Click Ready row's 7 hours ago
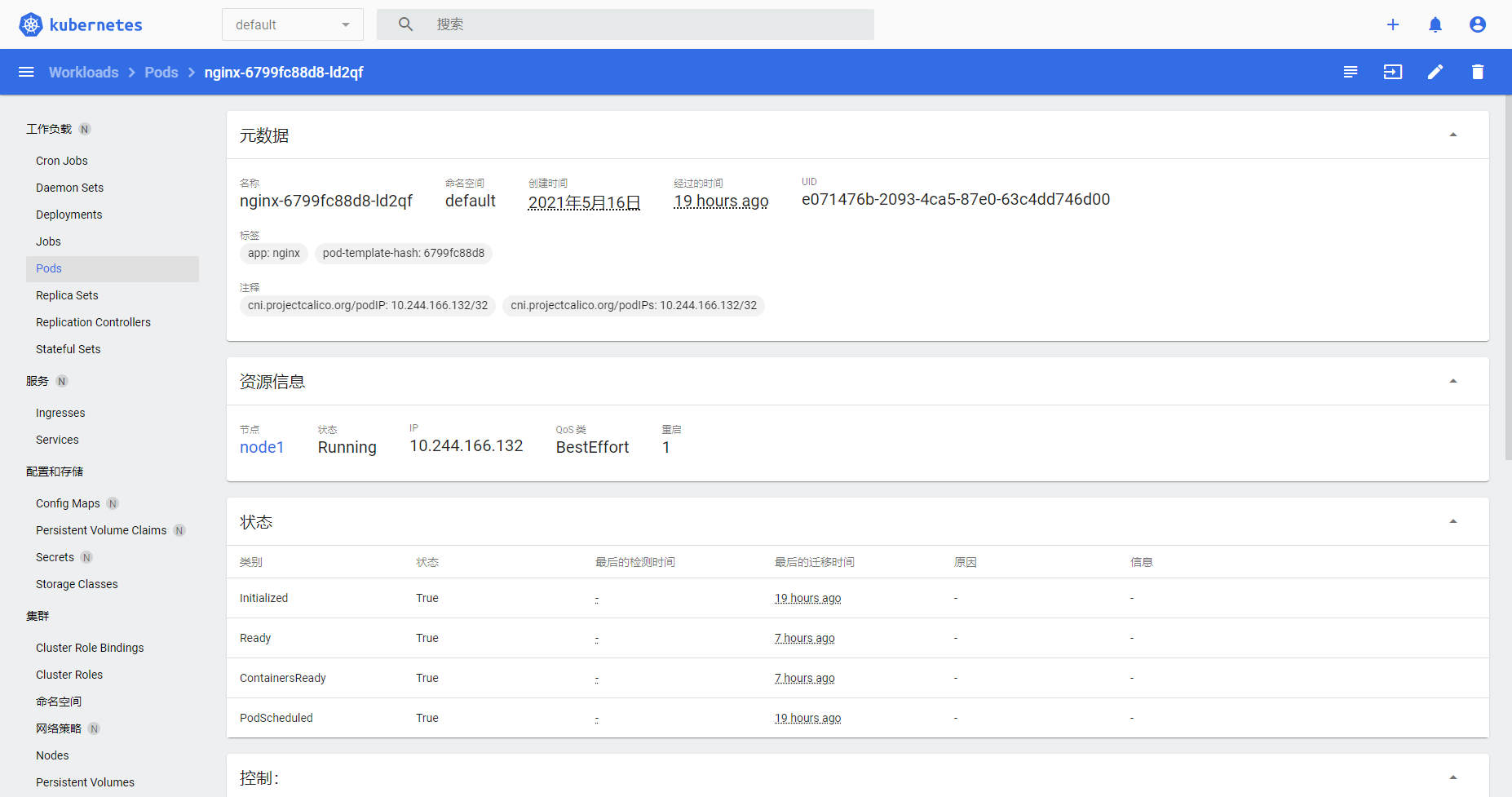1512x797 pixels. (805, 638)
